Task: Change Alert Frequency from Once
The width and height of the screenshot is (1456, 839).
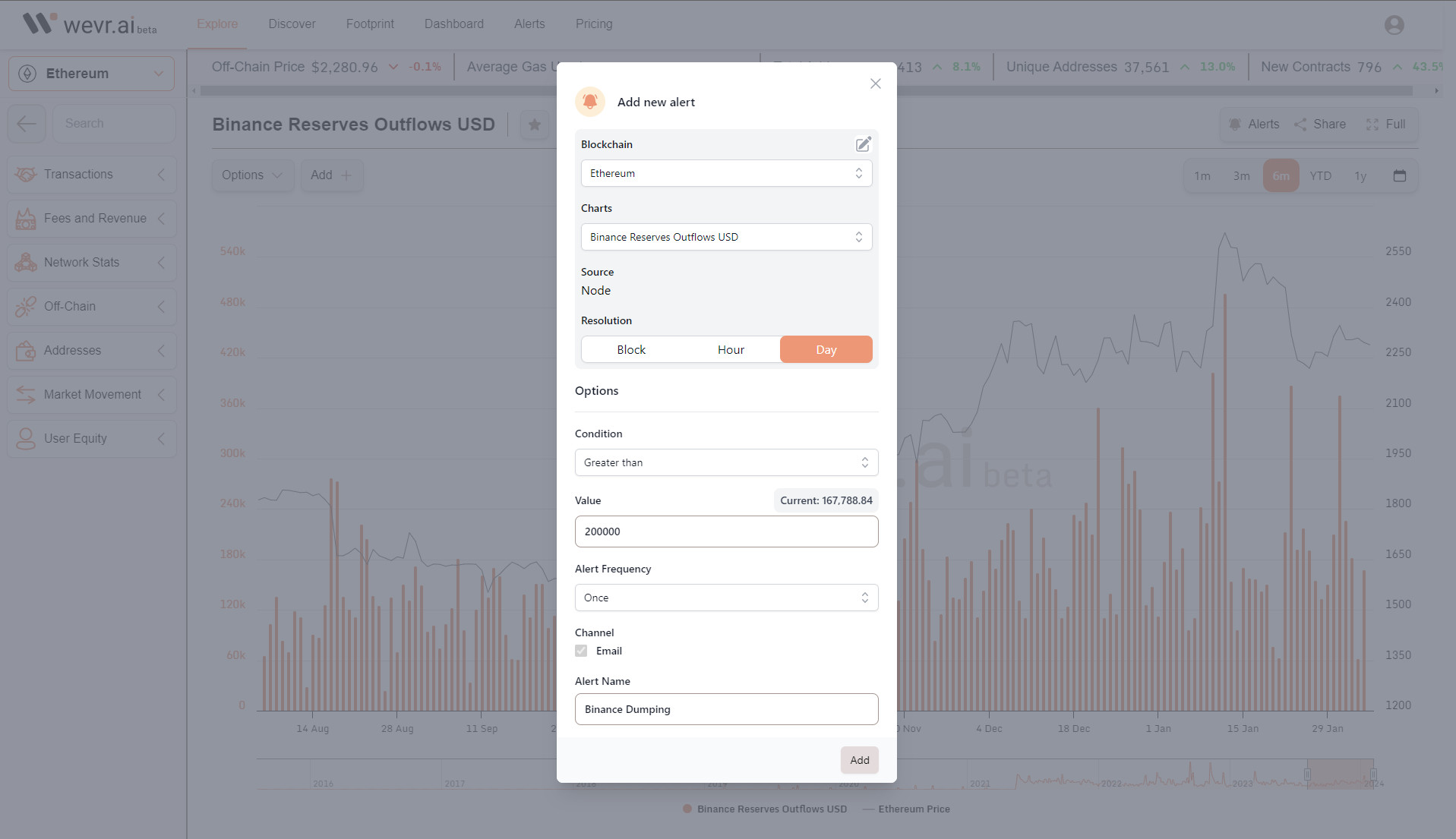Action: point(725,598)
